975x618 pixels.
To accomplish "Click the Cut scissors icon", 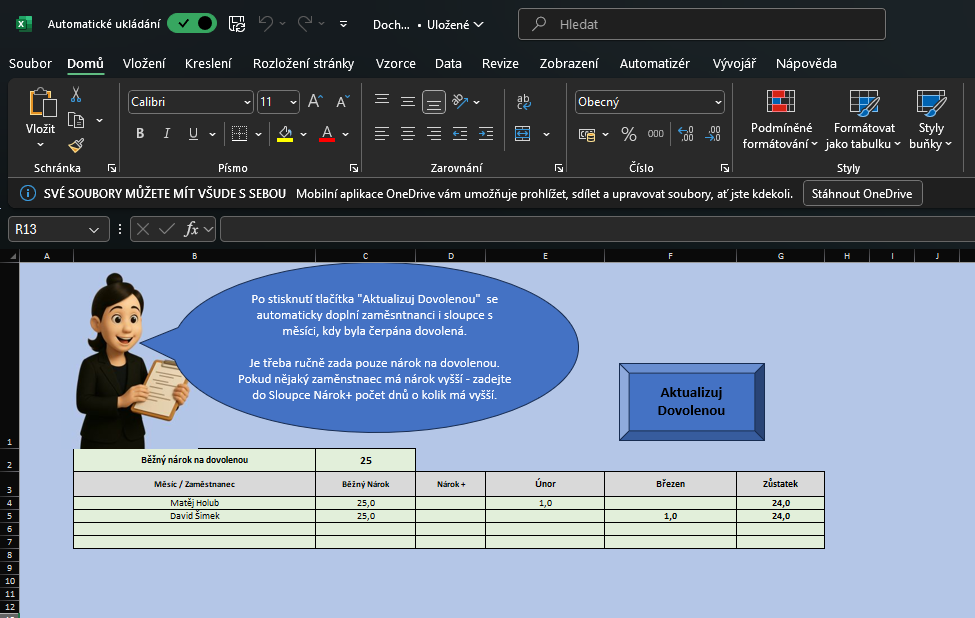I will click(x=76, y=95).
